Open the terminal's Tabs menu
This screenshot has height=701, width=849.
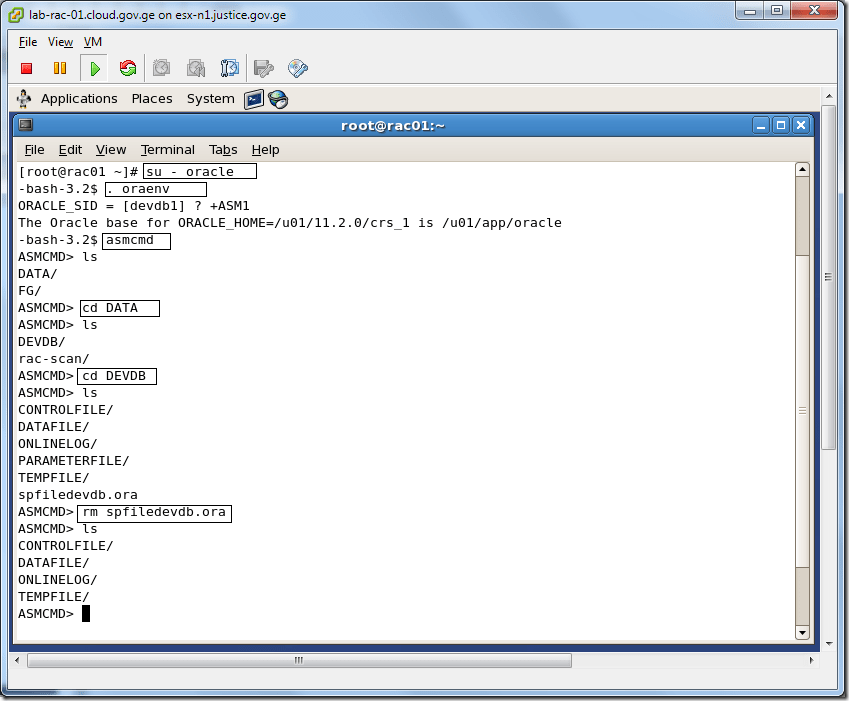[x=223, y=150]
